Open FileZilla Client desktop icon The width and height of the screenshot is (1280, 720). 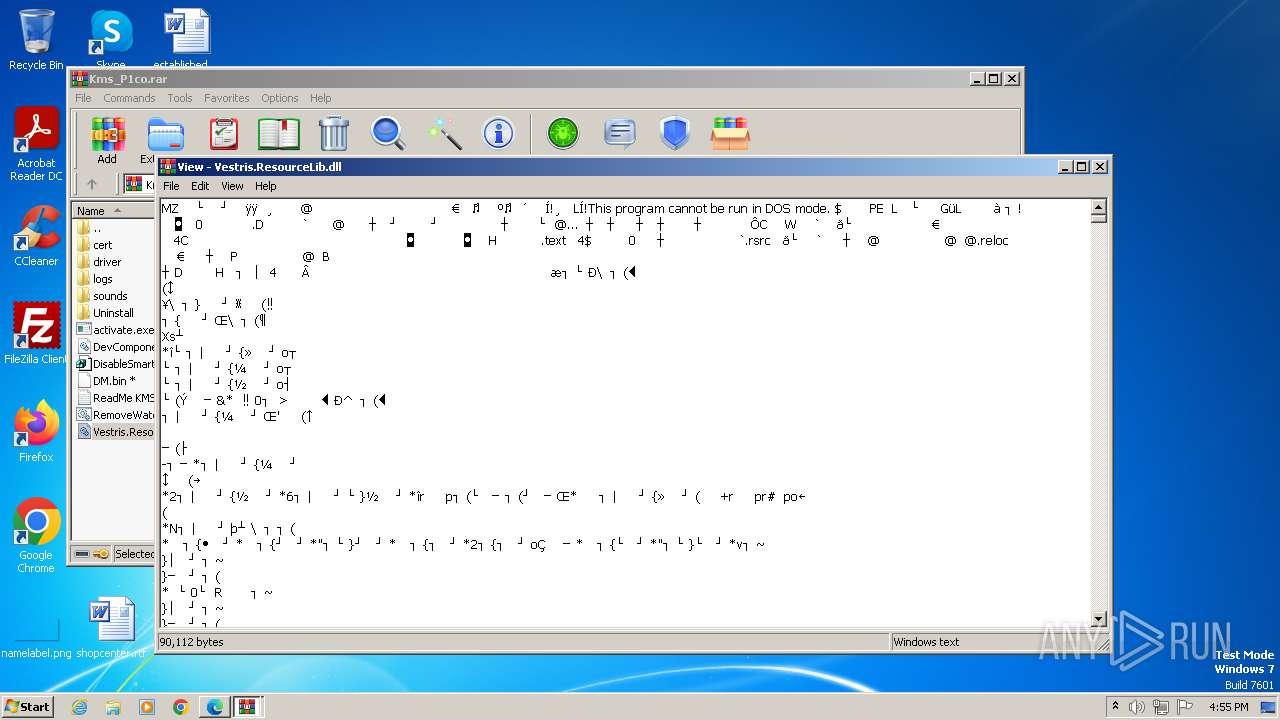36,333
